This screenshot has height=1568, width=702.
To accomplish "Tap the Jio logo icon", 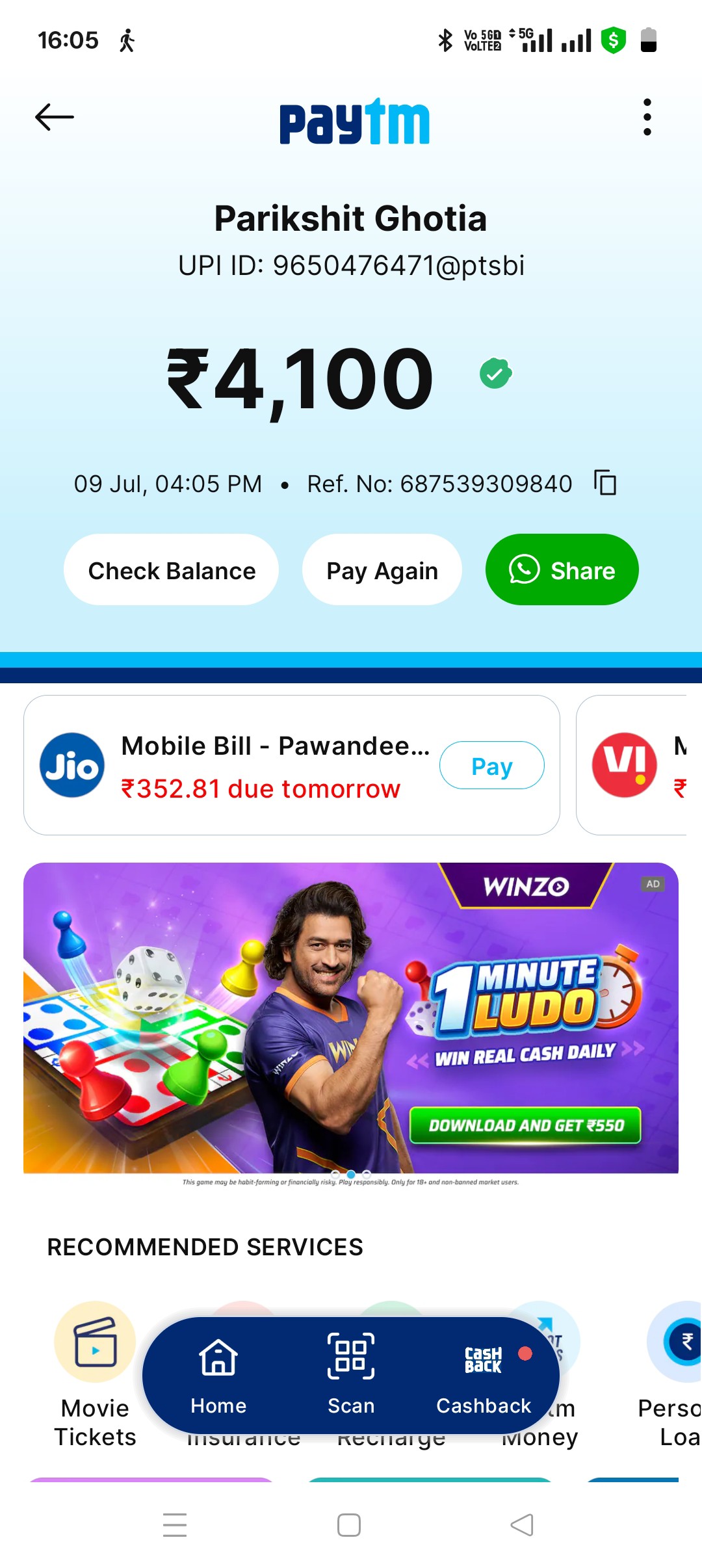I will click(x=72, y=765).
